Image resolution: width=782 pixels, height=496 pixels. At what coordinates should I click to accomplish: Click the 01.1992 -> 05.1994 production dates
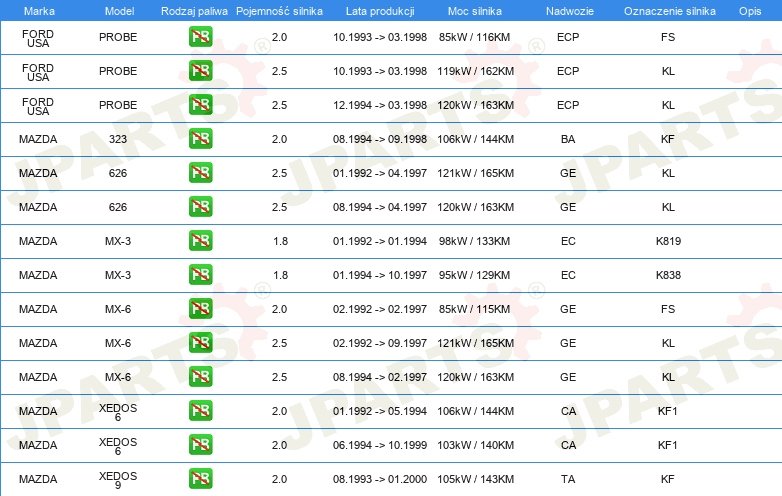tap(380, 411)
